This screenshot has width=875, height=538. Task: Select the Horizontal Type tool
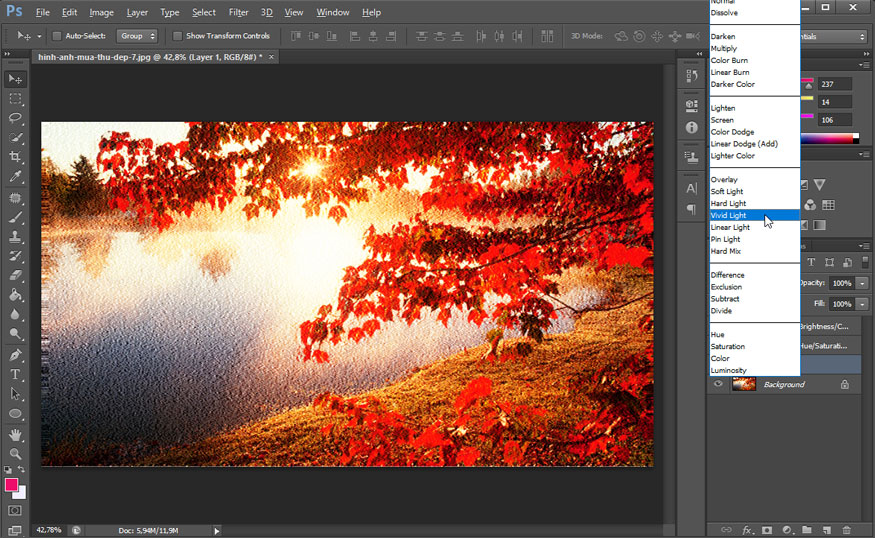15,374
